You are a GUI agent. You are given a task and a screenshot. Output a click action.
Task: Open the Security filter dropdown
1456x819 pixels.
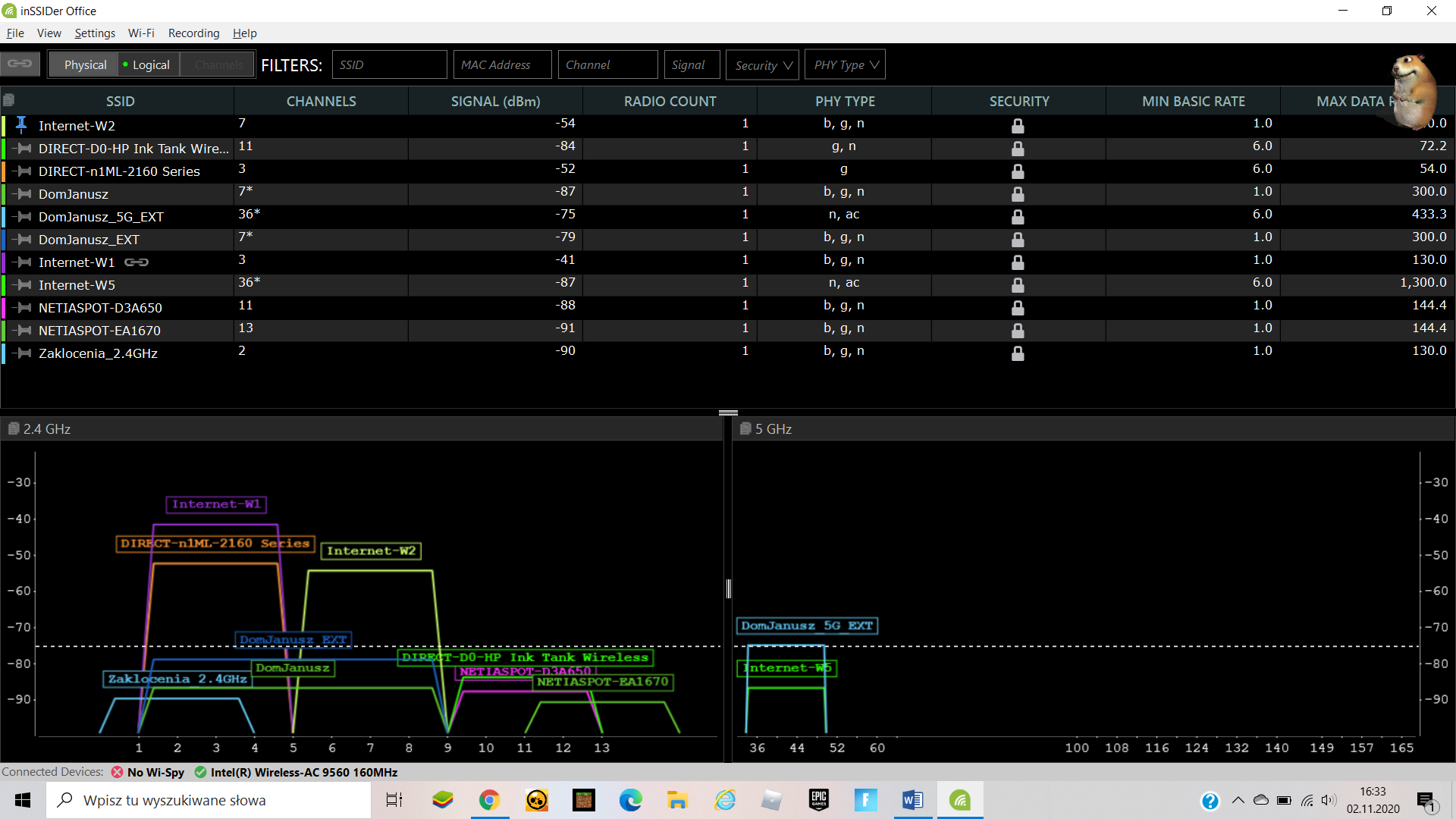click(763, 65)
